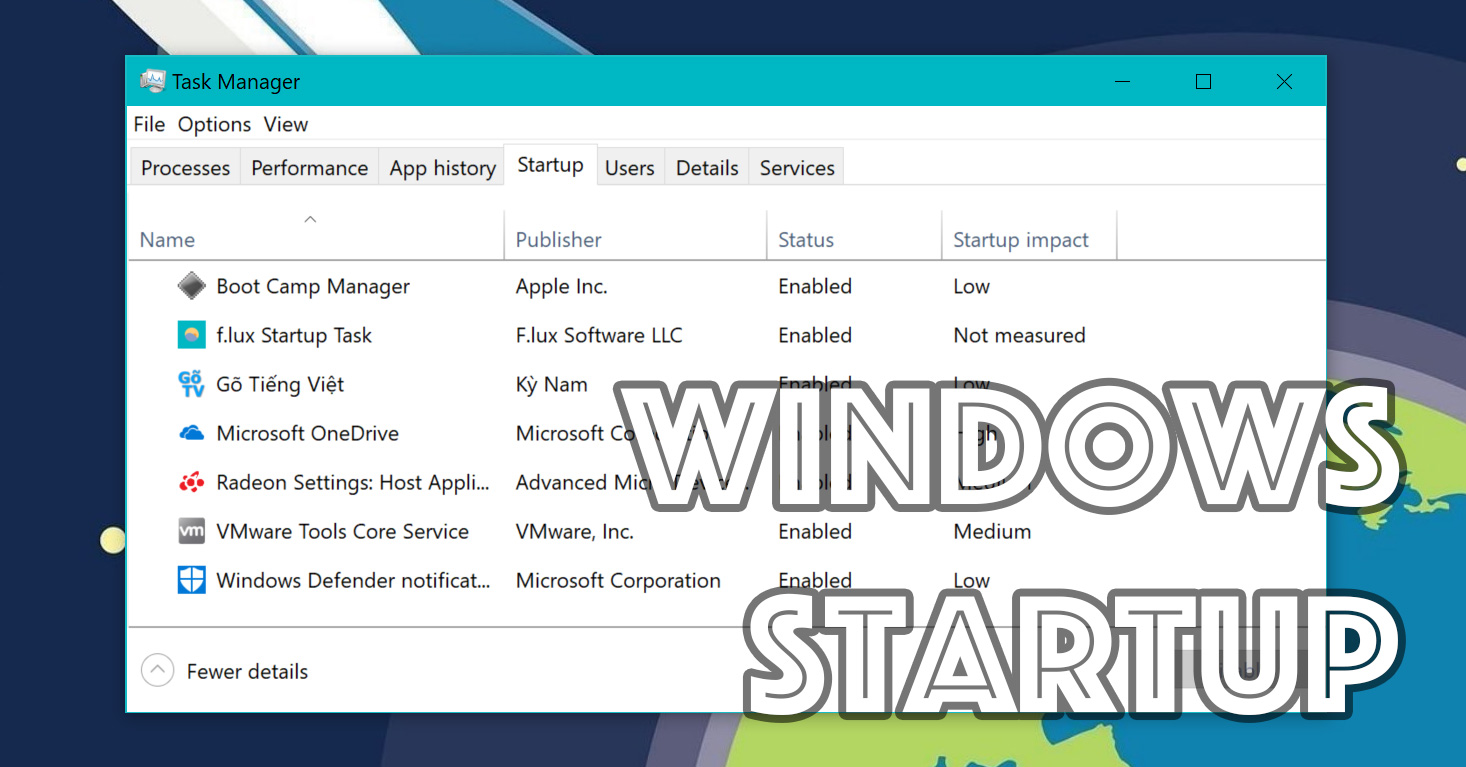The height and width of the screenshot is (767, 1466).
Task: Open the View menu
Action: (286, 124)
